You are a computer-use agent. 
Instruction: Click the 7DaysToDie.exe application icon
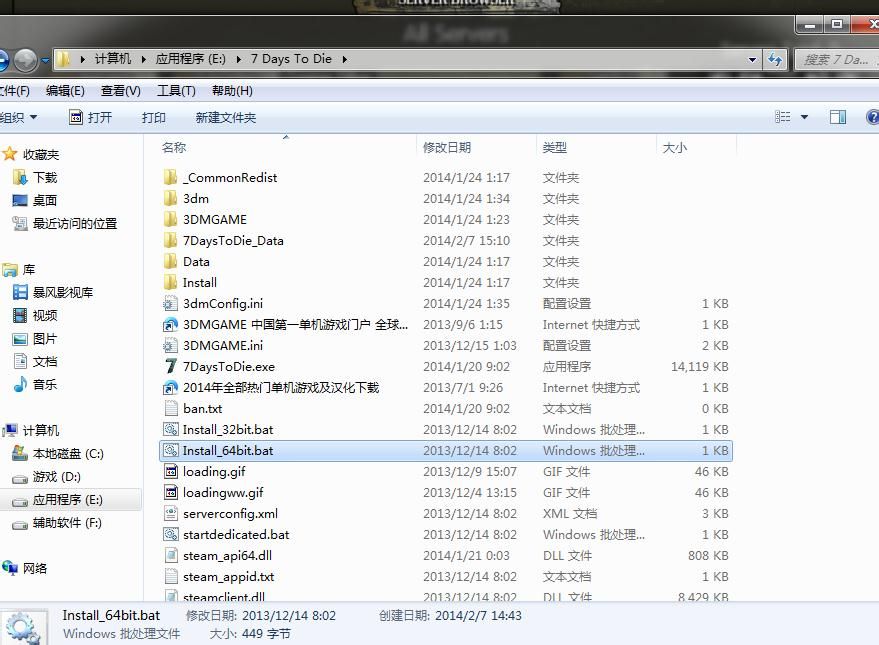(171, 367)
